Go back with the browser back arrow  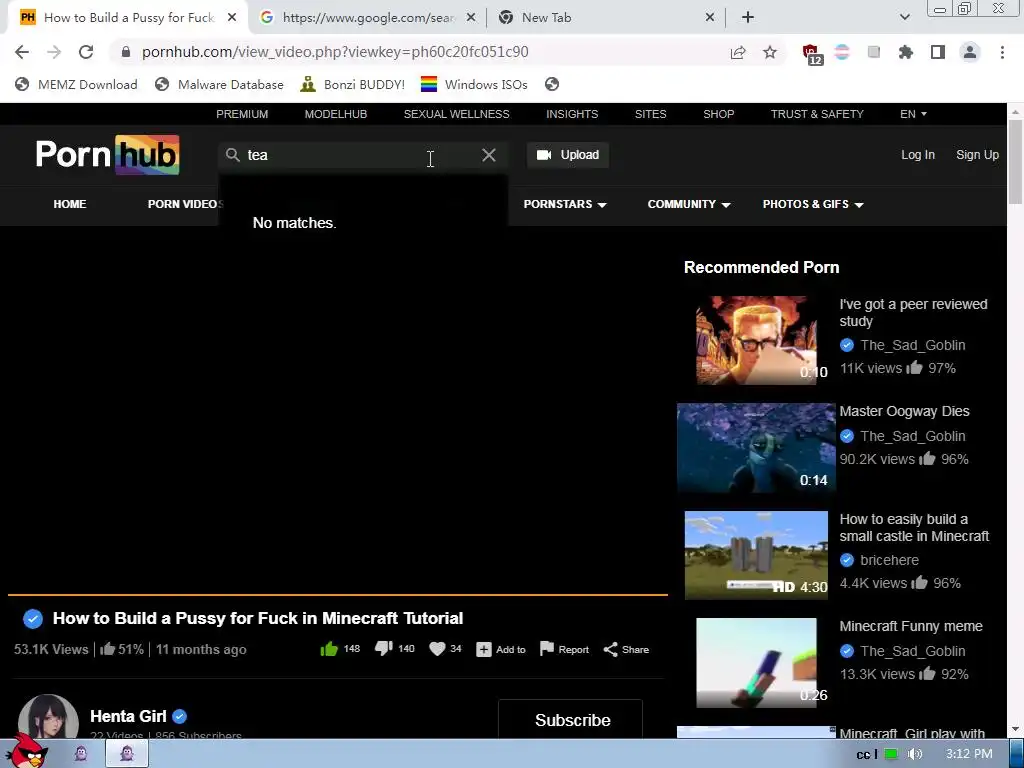point(22,52)
